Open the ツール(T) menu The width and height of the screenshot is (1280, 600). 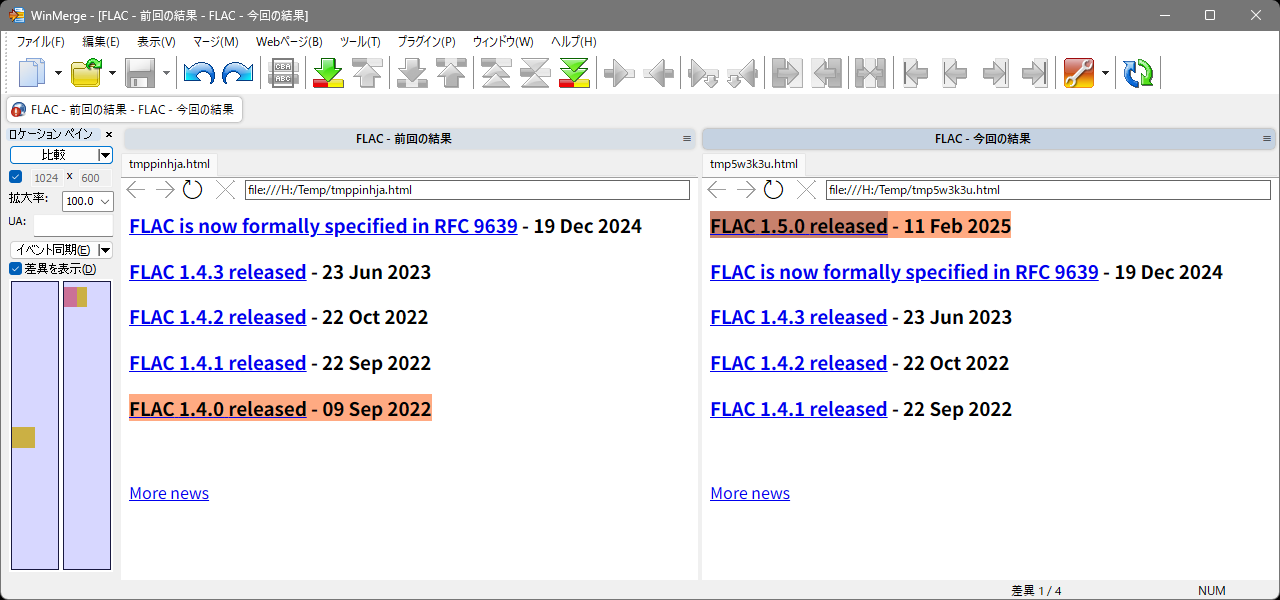(x=360, y=42)
